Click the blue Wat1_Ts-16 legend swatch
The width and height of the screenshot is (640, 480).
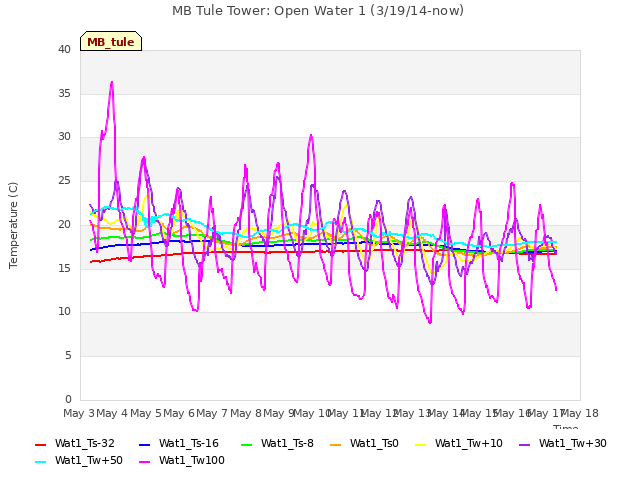(x=144, y=444)
